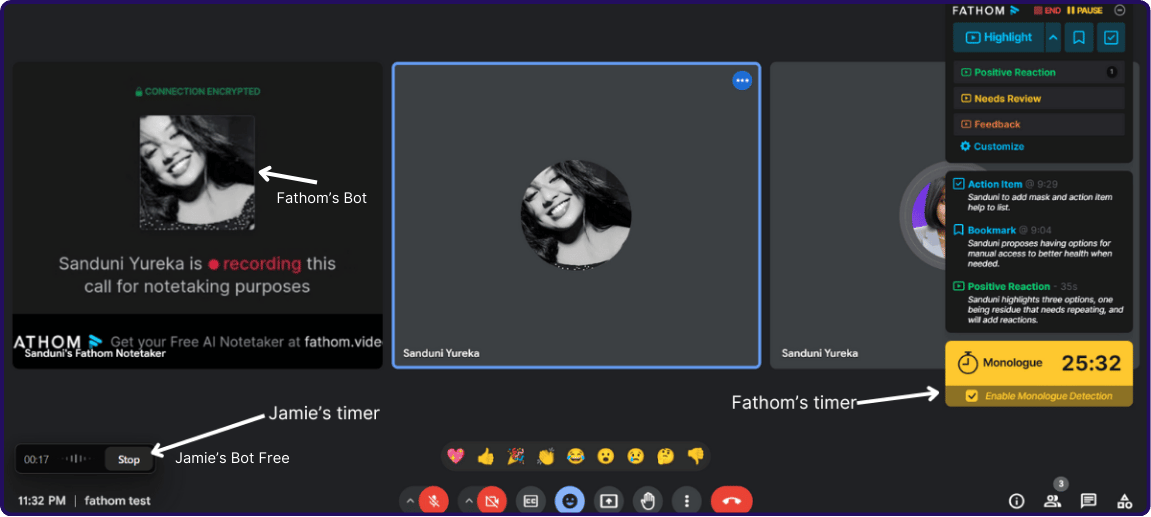Click the meeting name fathom test
1151x517 pixels.
[x=117, y=501]
